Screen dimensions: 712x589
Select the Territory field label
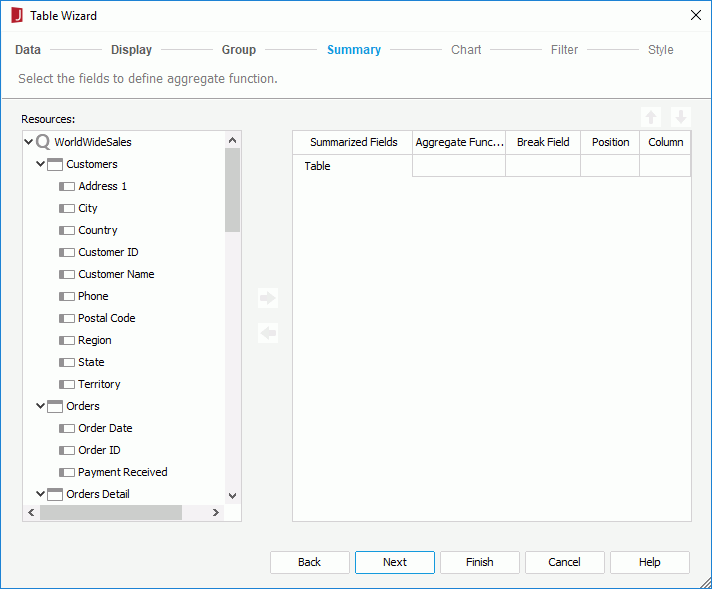coord(99,384)
